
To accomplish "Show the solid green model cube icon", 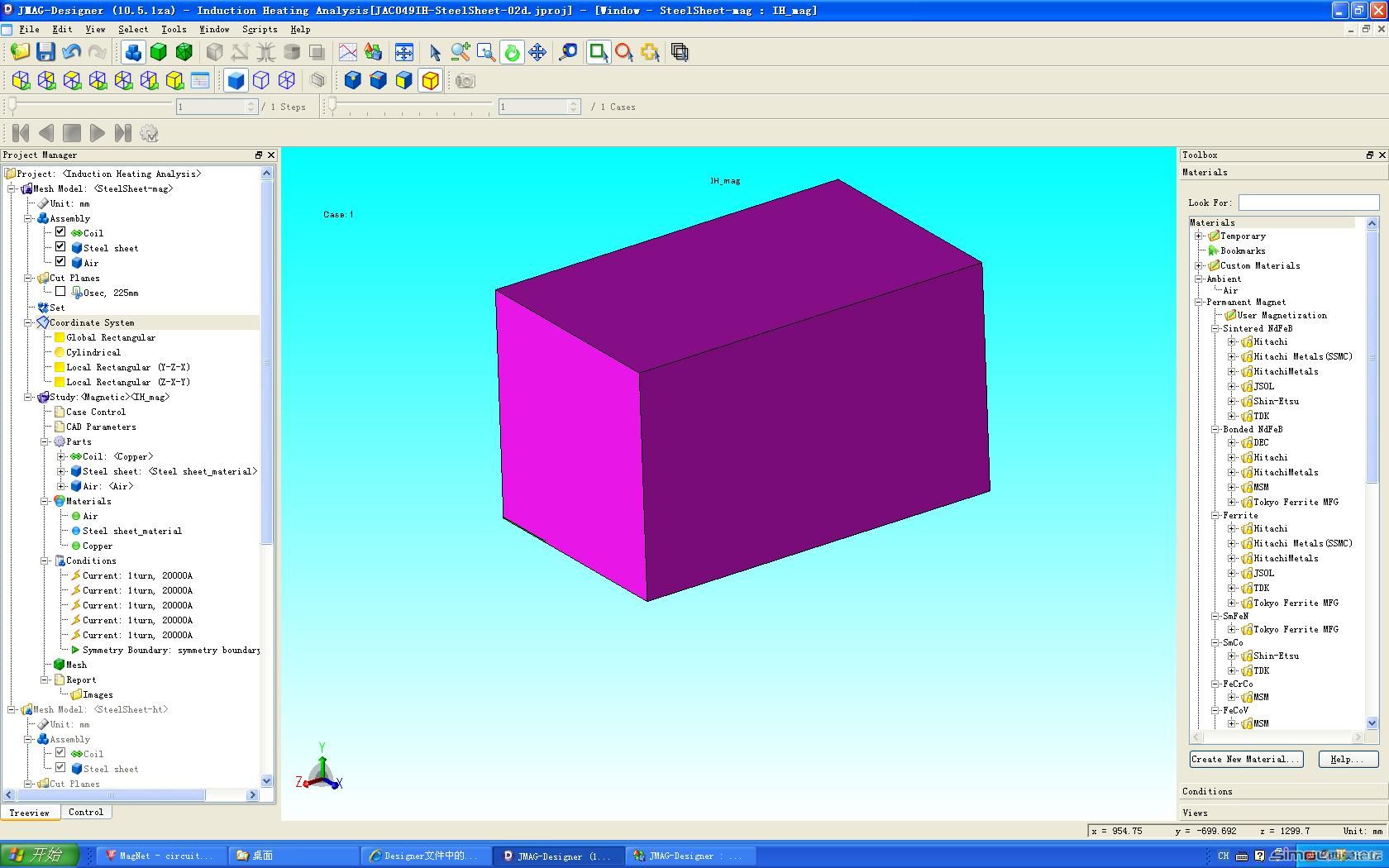I will coord(159,52).
